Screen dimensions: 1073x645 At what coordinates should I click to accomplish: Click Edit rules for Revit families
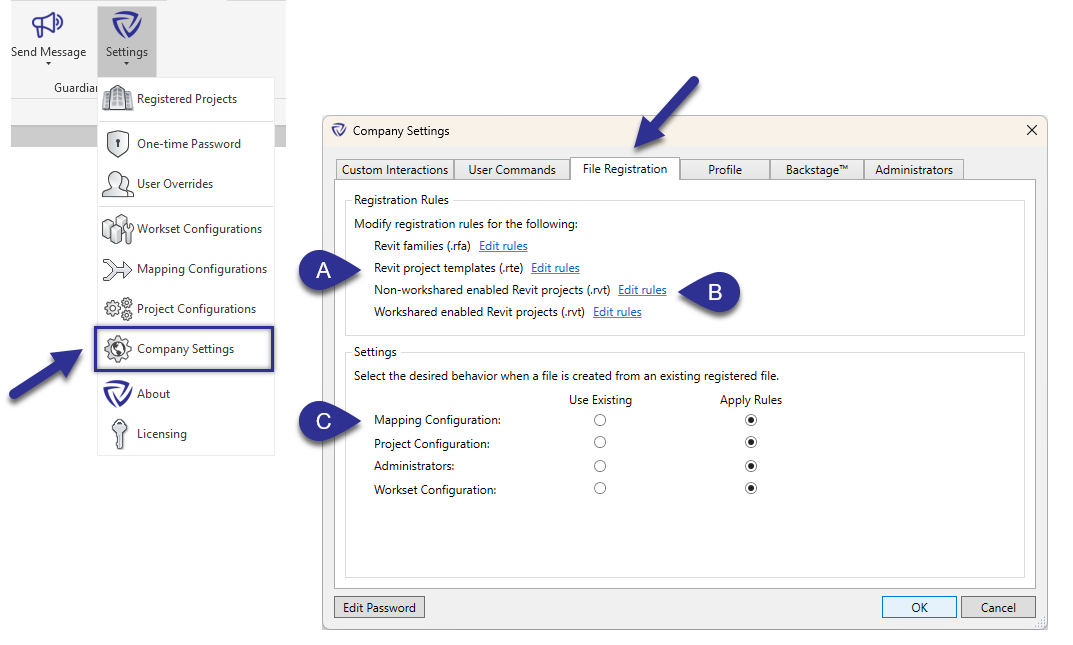point(503,245)
